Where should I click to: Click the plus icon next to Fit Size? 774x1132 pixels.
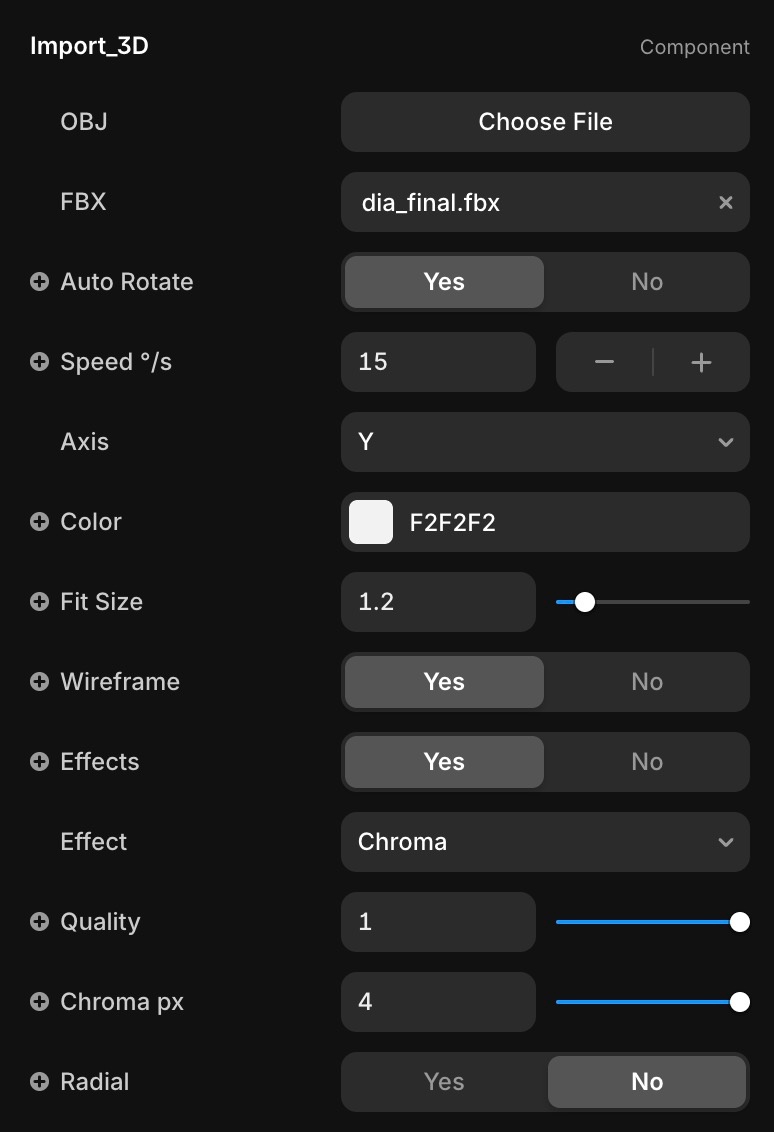(x=39, y=602)
